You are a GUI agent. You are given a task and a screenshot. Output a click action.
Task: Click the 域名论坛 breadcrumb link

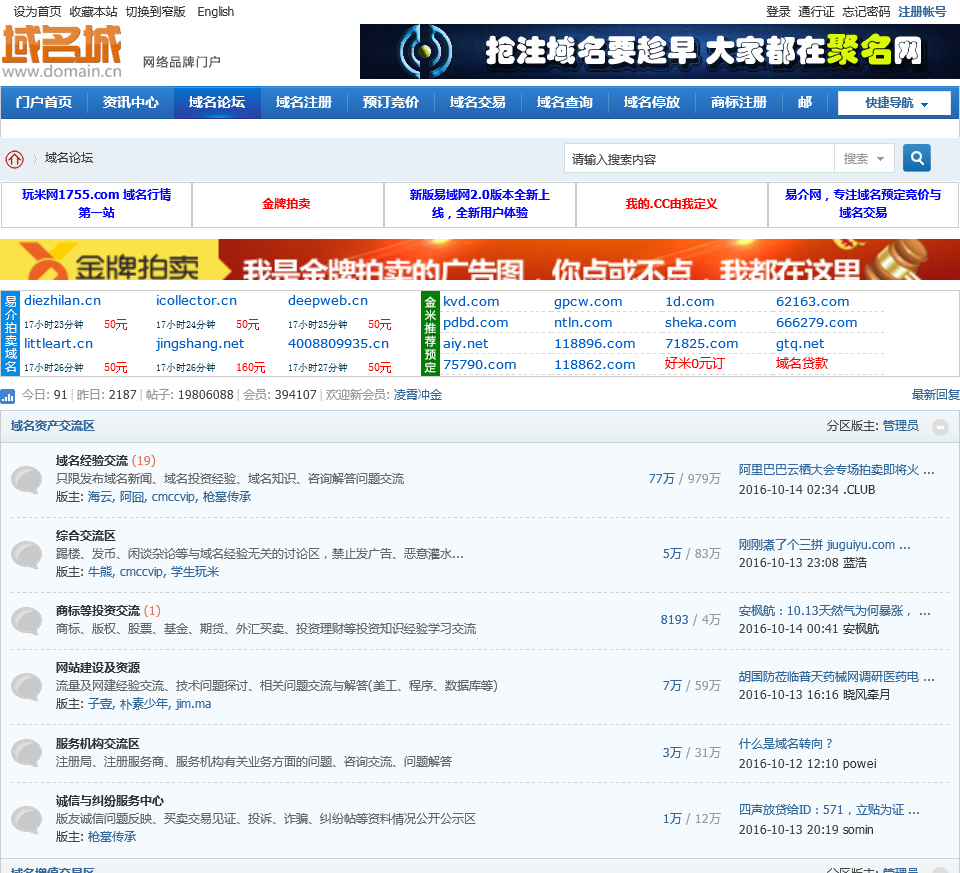(69, 158)
